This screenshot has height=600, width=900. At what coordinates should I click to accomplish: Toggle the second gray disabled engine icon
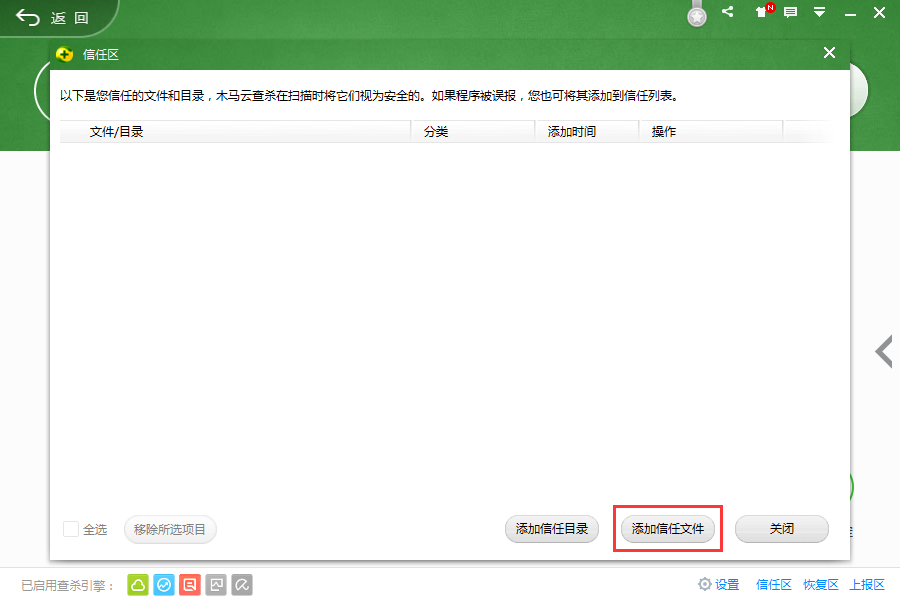click(x=242, y=585)
